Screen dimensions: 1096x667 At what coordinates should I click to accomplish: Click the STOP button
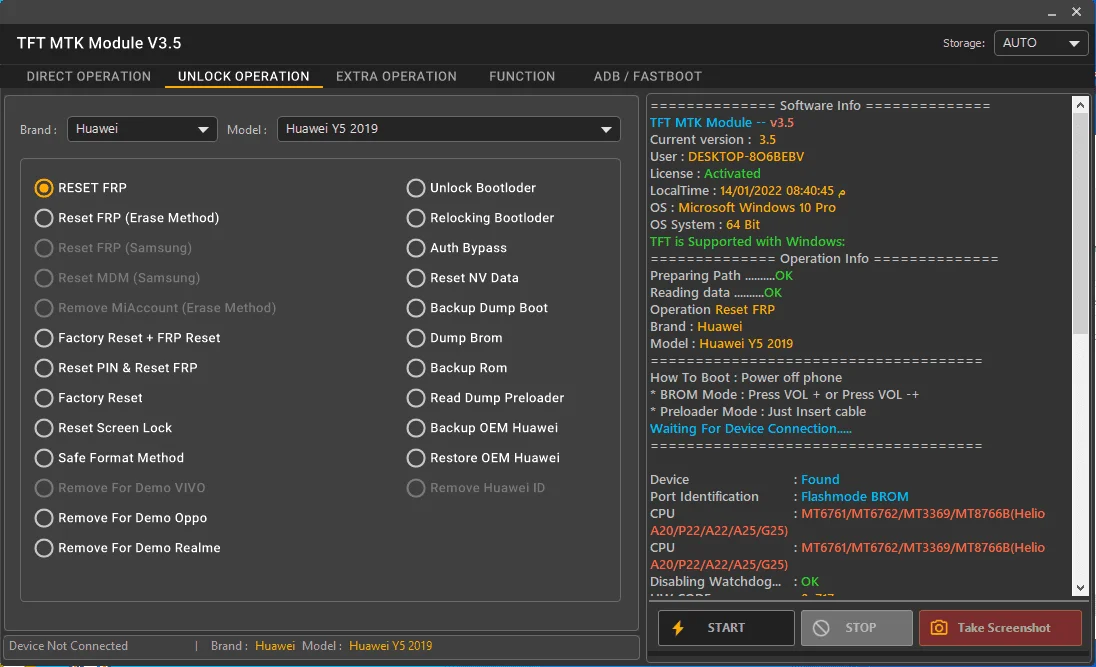coord(856,628)
